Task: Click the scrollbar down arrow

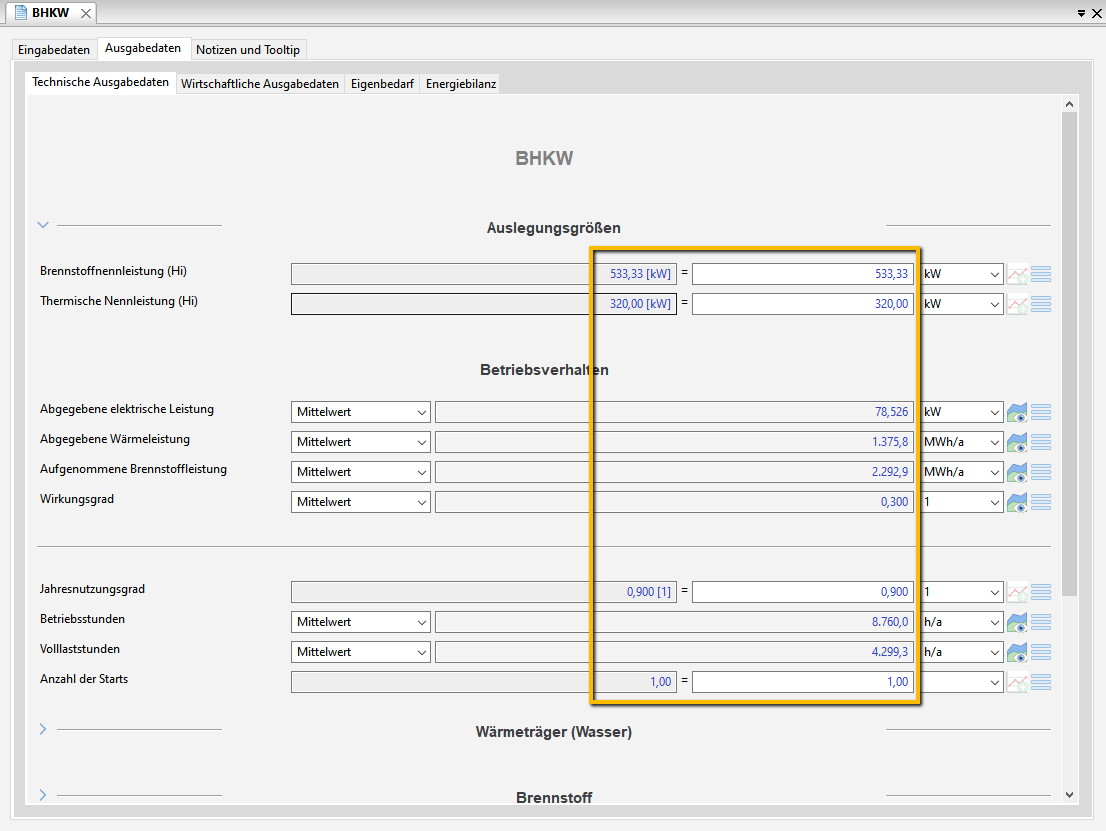Action: point(1069,795)
